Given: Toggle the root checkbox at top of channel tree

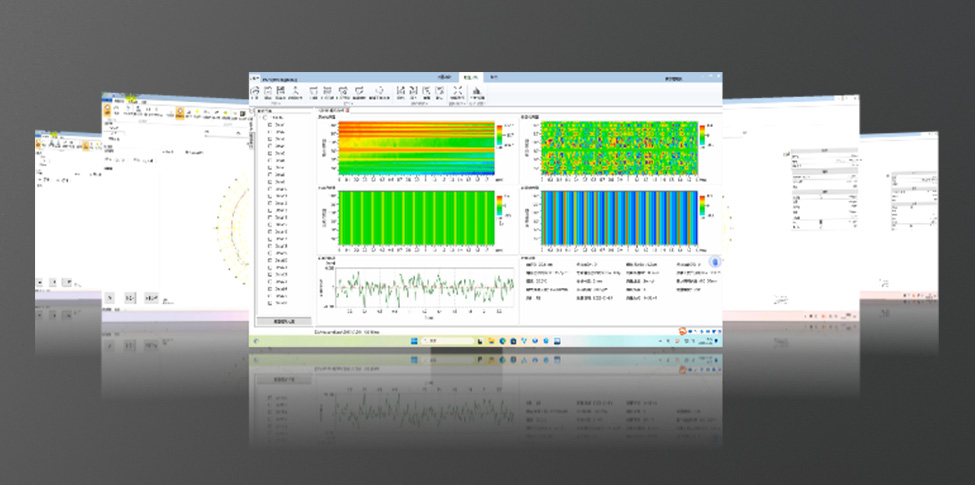Looking at the screenshot, I should [x=265, y=118].
